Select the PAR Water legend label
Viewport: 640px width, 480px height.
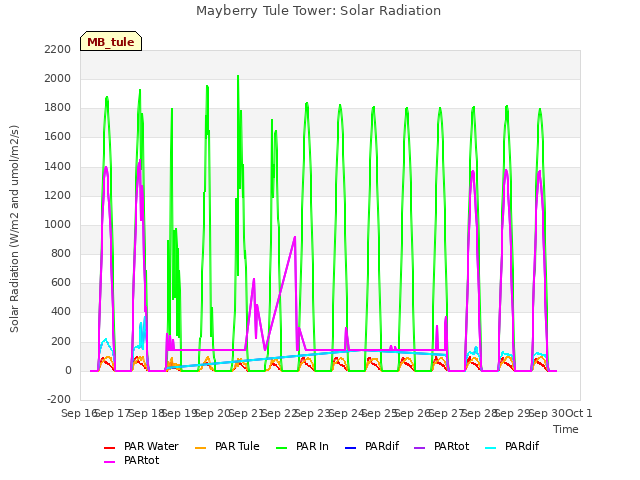151,447
